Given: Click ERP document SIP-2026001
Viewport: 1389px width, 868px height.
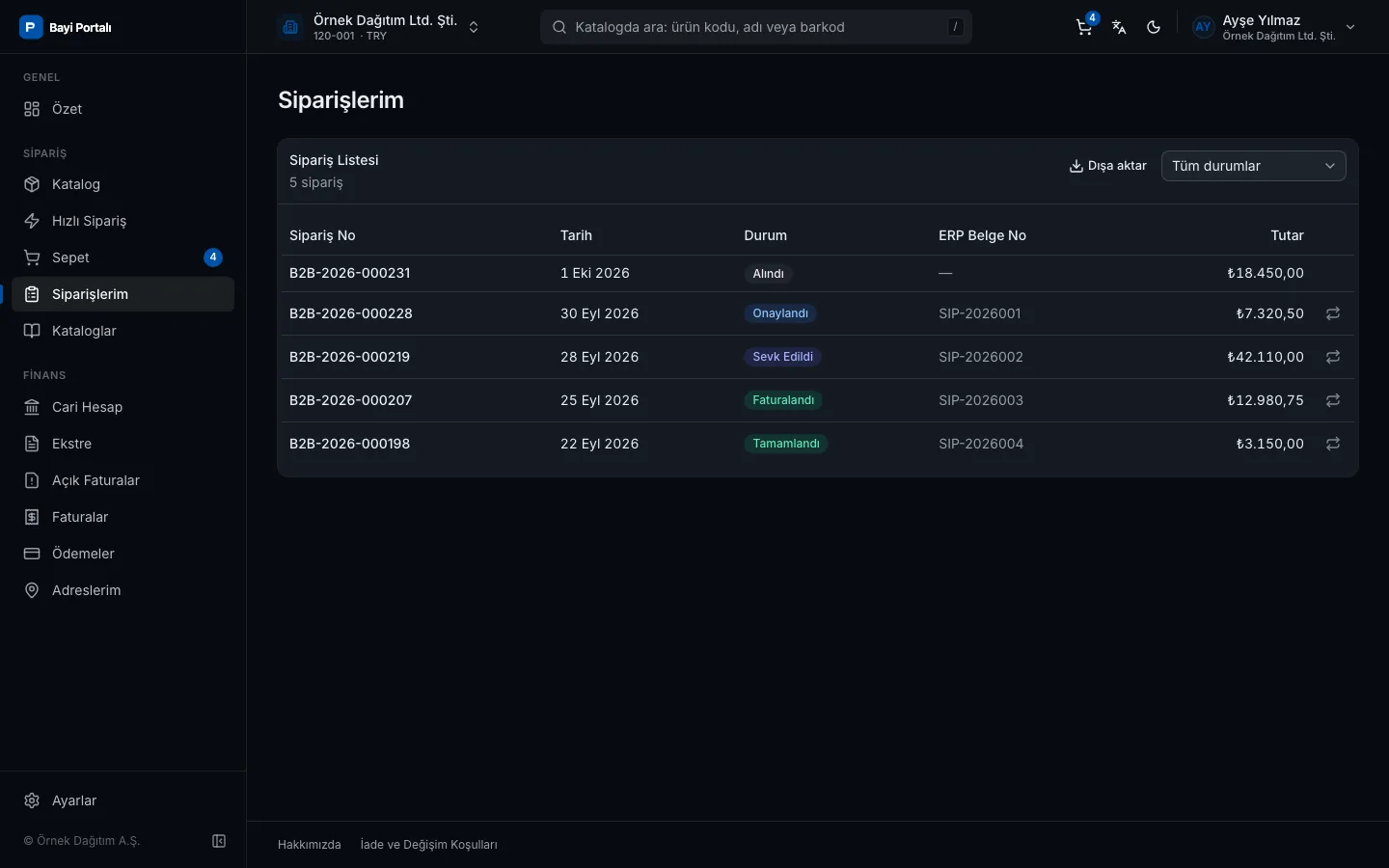Looking at the screenshot, I should coord(980,313).
